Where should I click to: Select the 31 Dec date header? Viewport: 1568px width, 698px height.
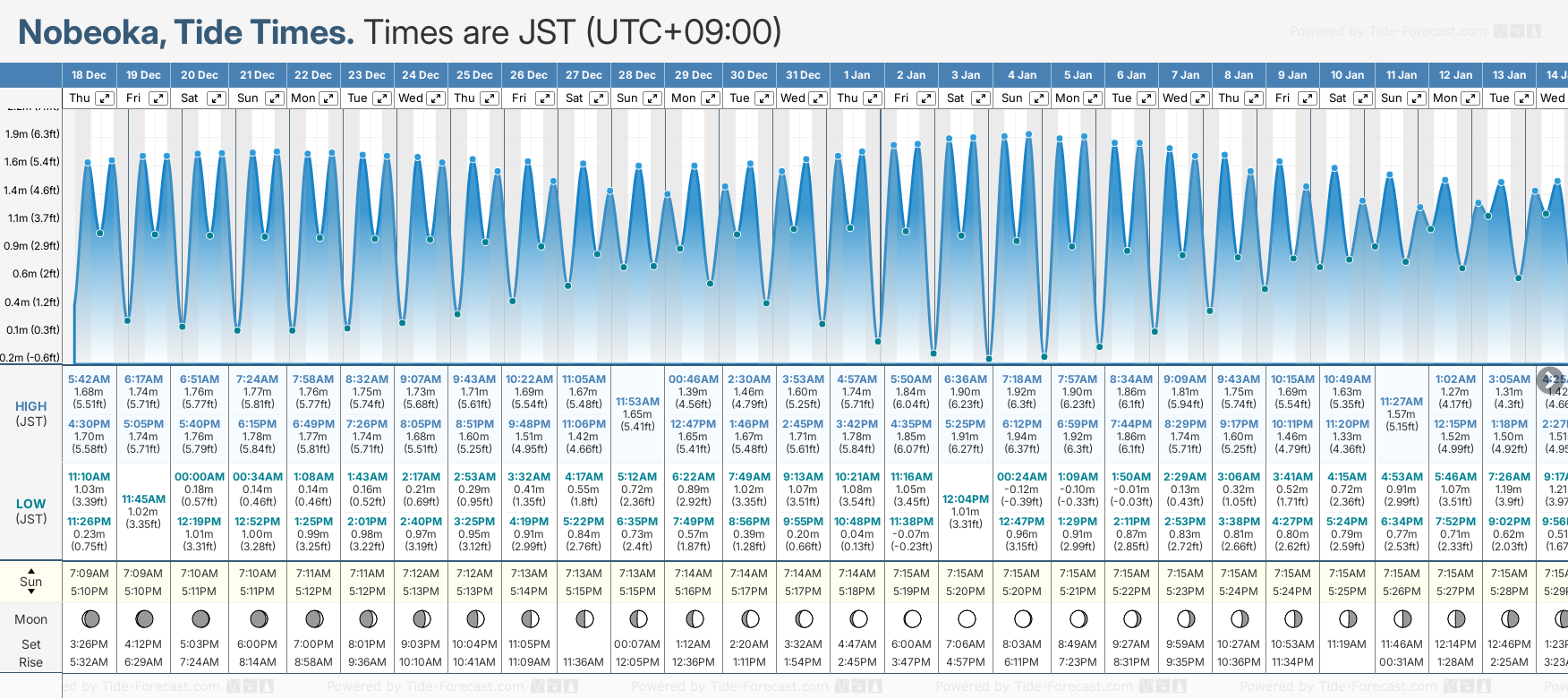803,75
